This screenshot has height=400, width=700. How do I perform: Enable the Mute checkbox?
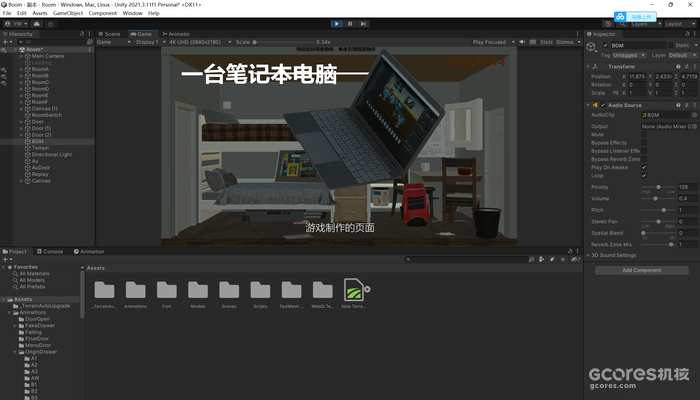(644, 134)
